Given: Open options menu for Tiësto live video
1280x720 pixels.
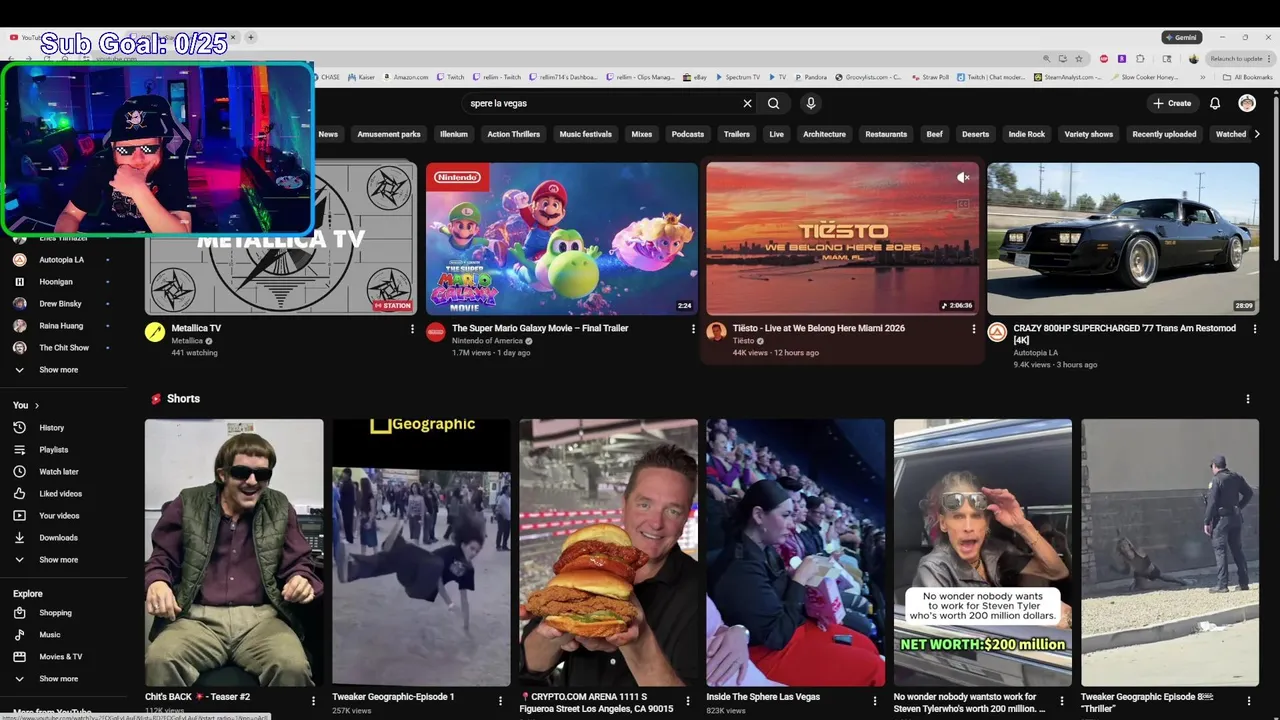Looking at the screenshot, I should [973, 328].
